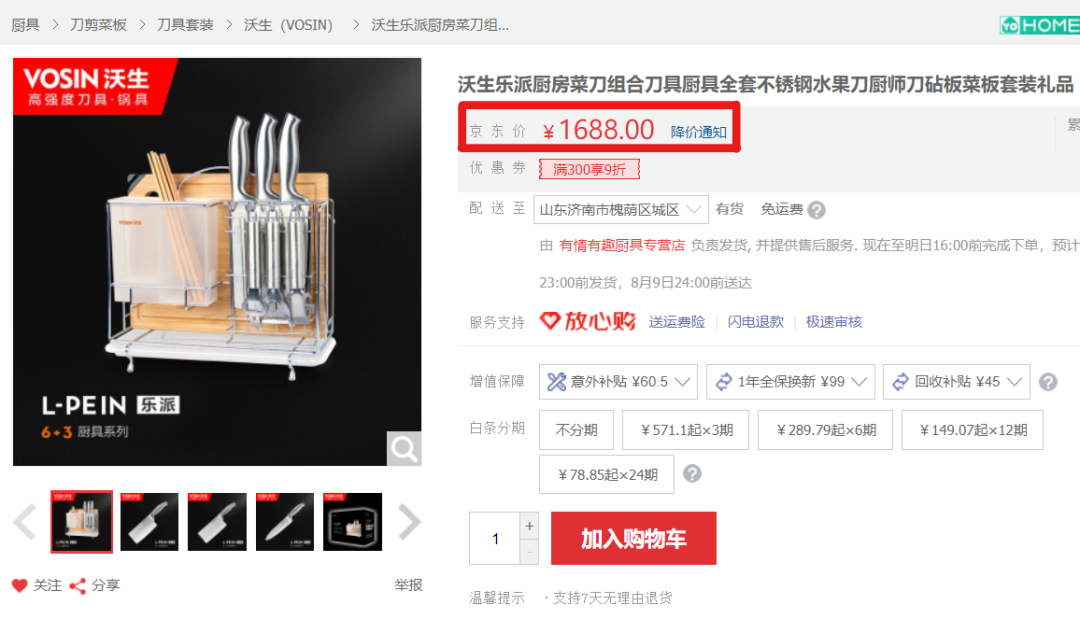Choose ¥149.07起×12期 installment plan
Viewport: 1080px width, 619px height.
tap(973, 430)
